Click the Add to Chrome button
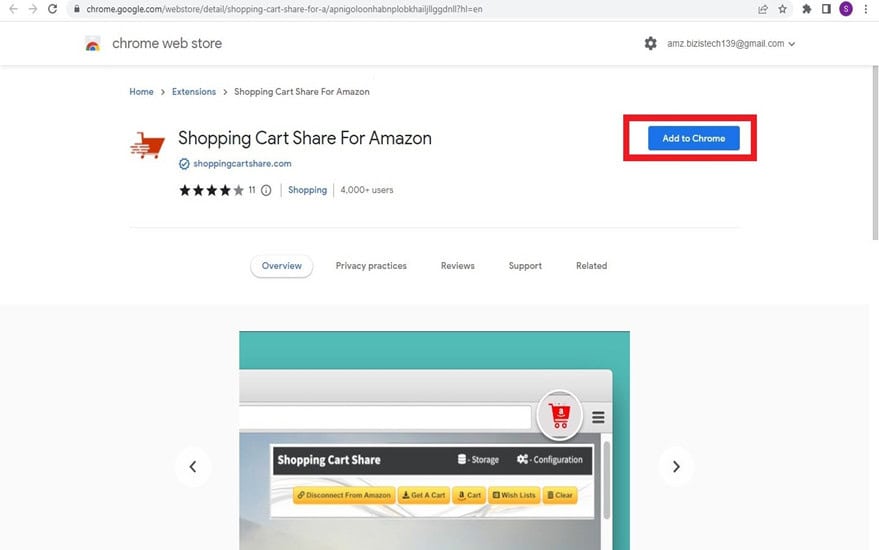This screenshot has width=879, height=550. click(693, 138)
